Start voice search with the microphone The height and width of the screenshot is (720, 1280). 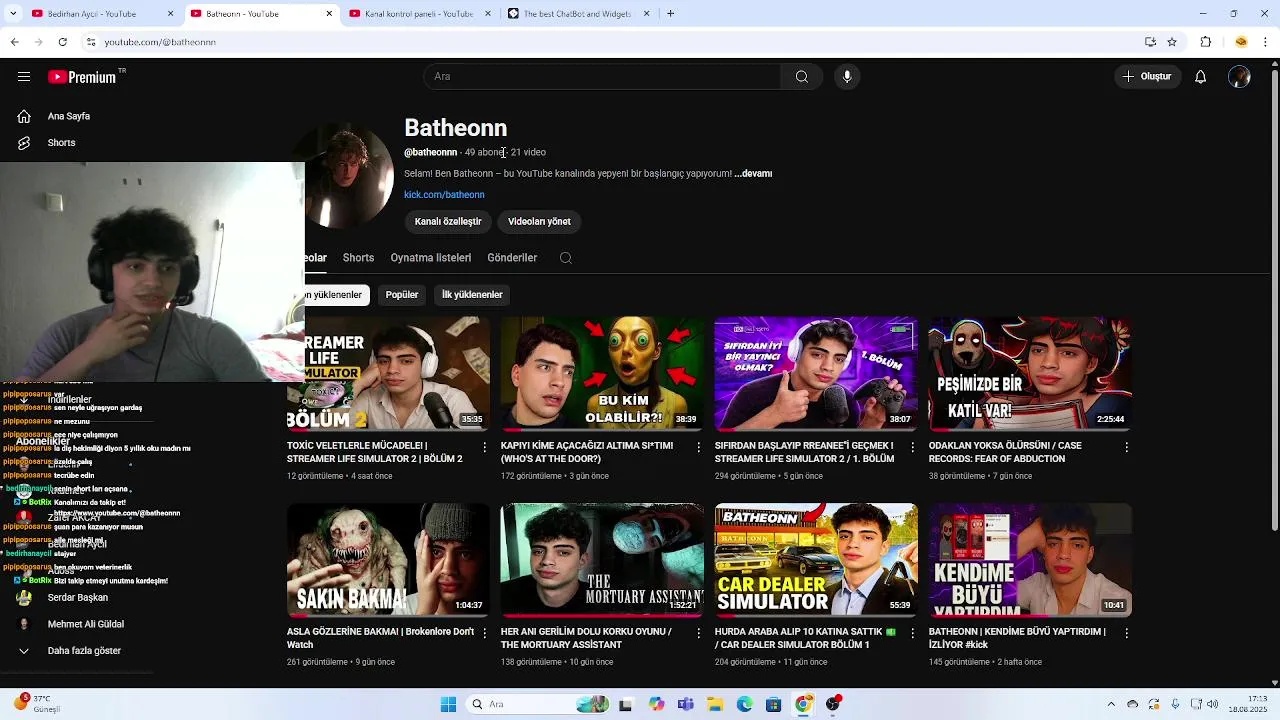pos(847,77)
